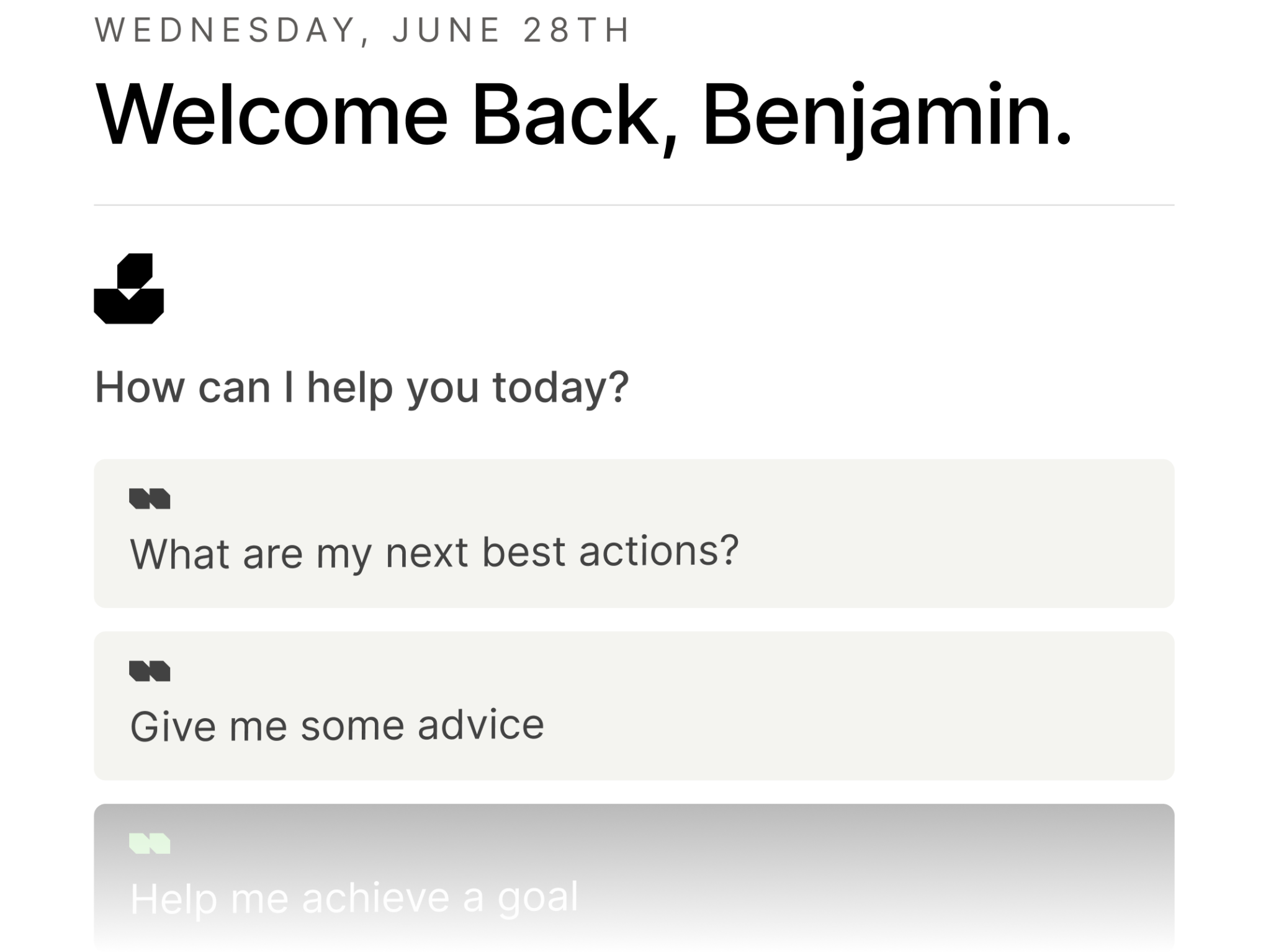1271x952 pixels.
Task: Click empty right side of the advice card
Action: (869, 706)
